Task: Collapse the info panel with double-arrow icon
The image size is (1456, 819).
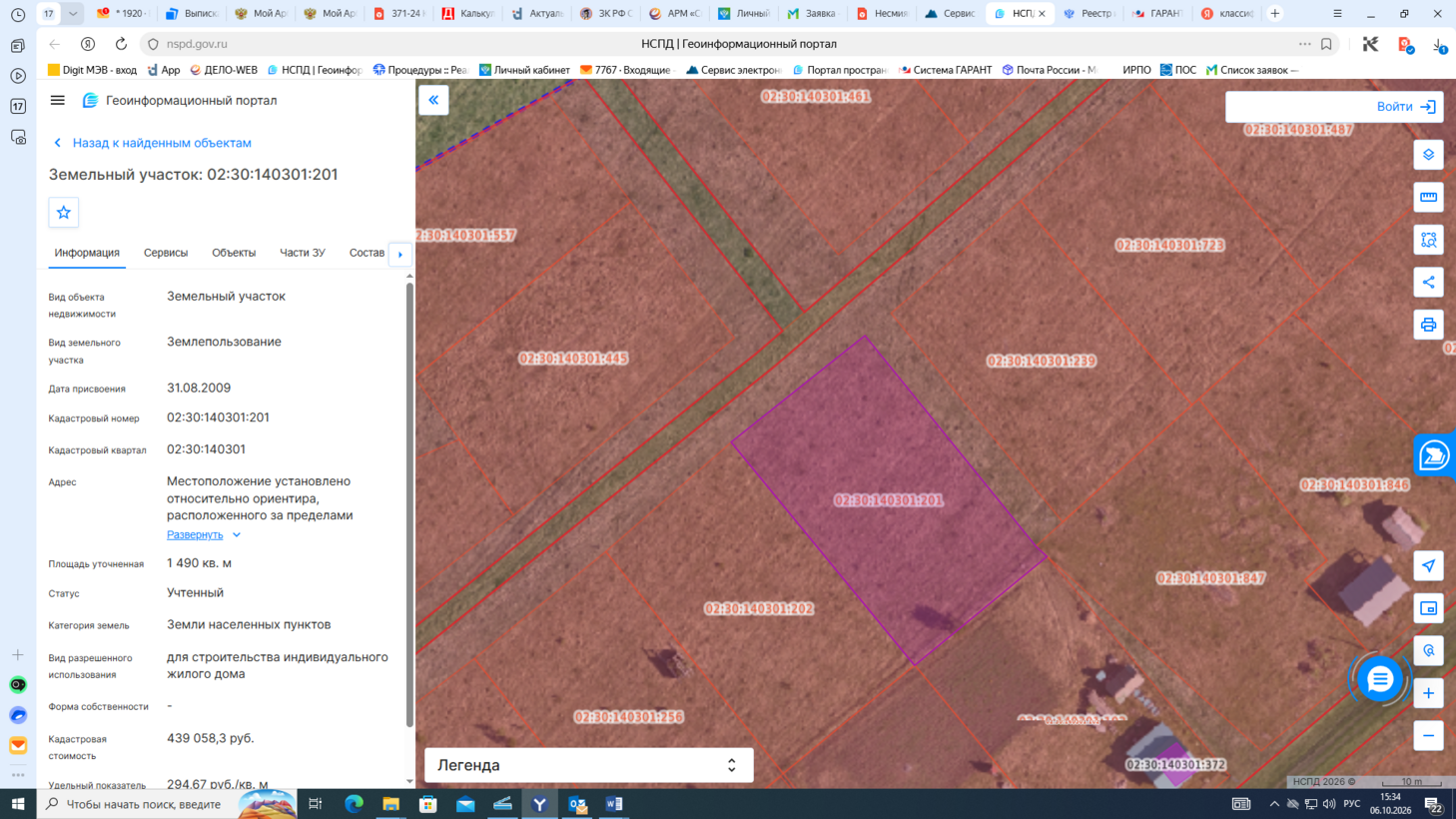Action: pyautogui.click(x=433, y=100)
